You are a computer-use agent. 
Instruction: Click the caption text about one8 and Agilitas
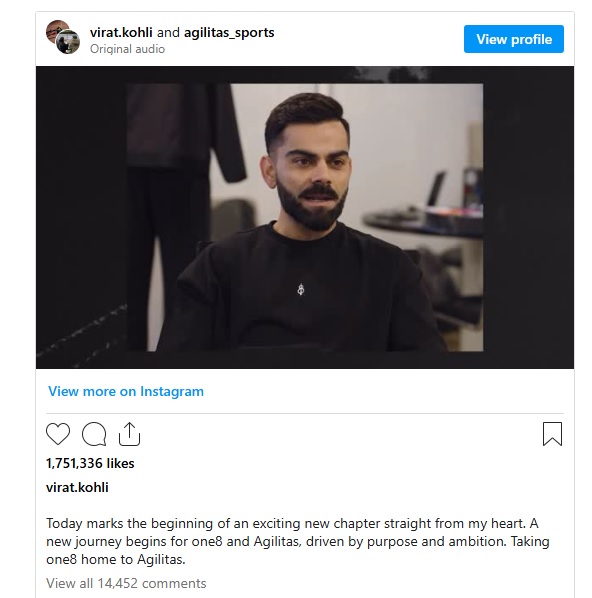pos(298,541)
